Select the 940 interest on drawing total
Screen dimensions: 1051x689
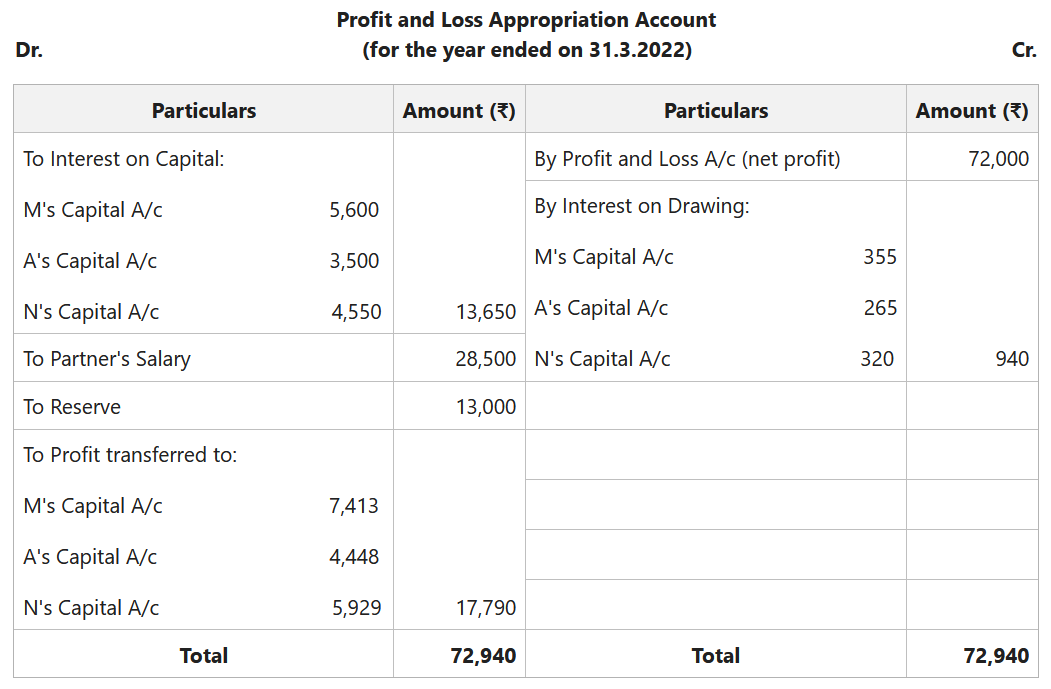pos(1011,359)
